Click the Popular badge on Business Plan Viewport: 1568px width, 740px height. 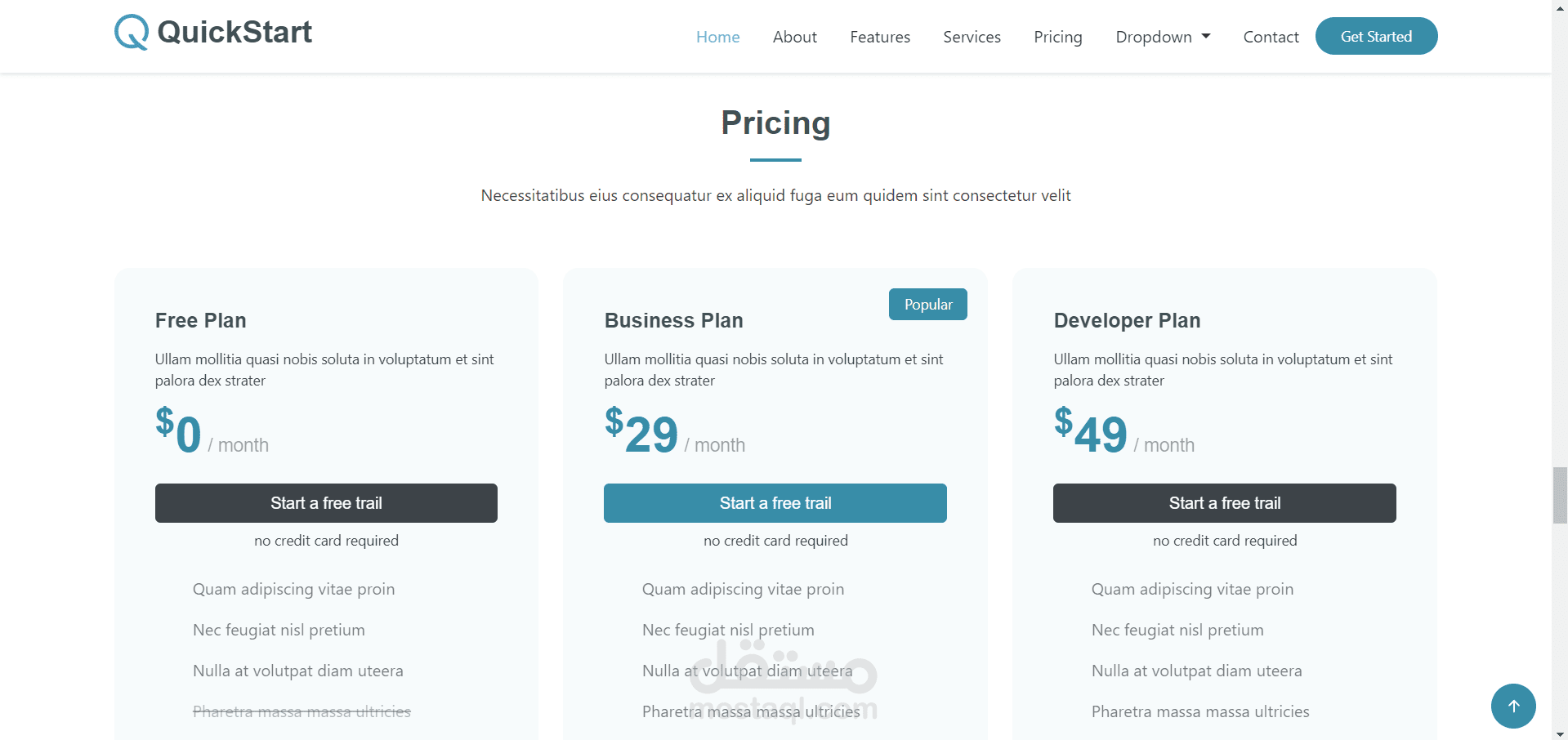927,305
